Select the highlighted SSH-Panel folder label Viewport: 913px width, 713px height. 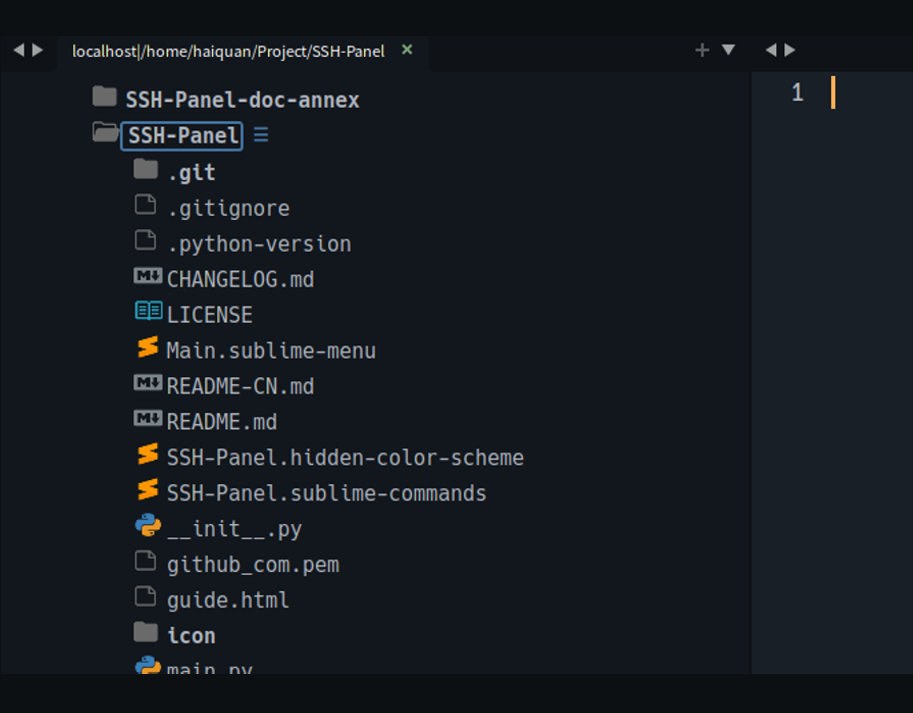coord(182,136)
